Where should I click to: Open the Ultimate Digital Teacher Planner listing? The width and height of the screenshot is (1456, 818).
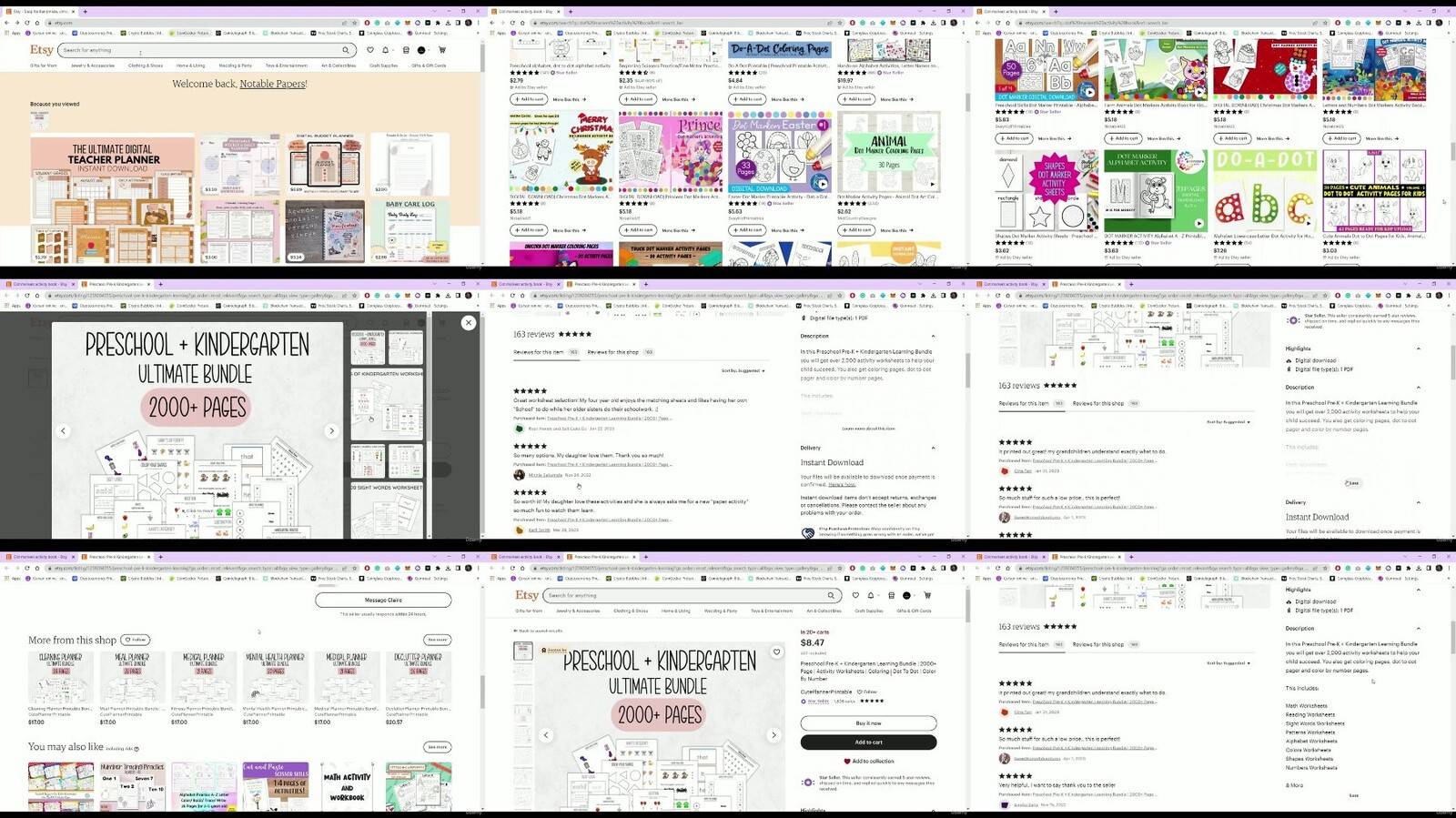[x=112, y=198]
